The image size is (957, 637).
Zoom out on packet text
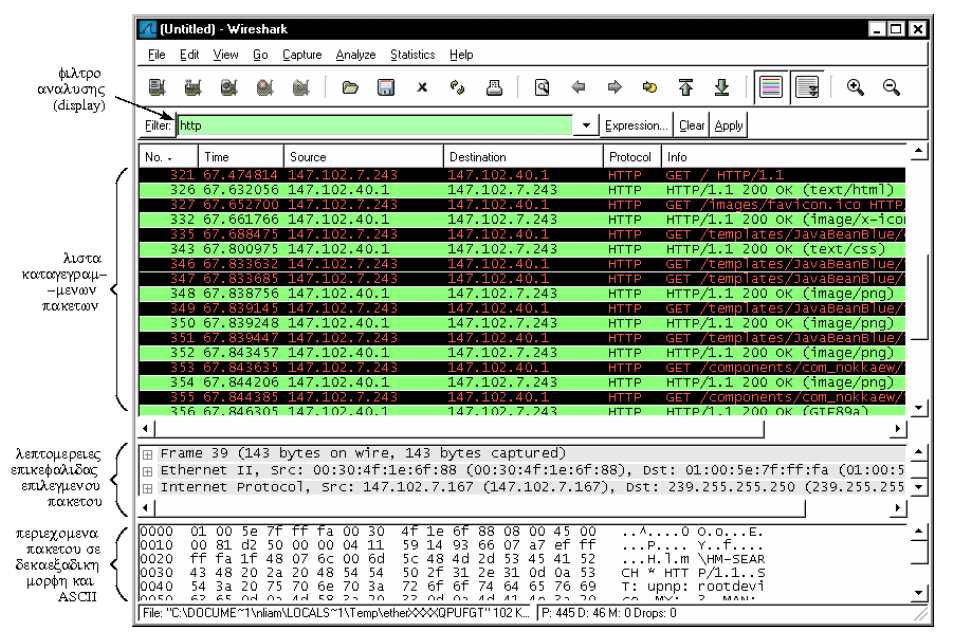pos(891,87)
